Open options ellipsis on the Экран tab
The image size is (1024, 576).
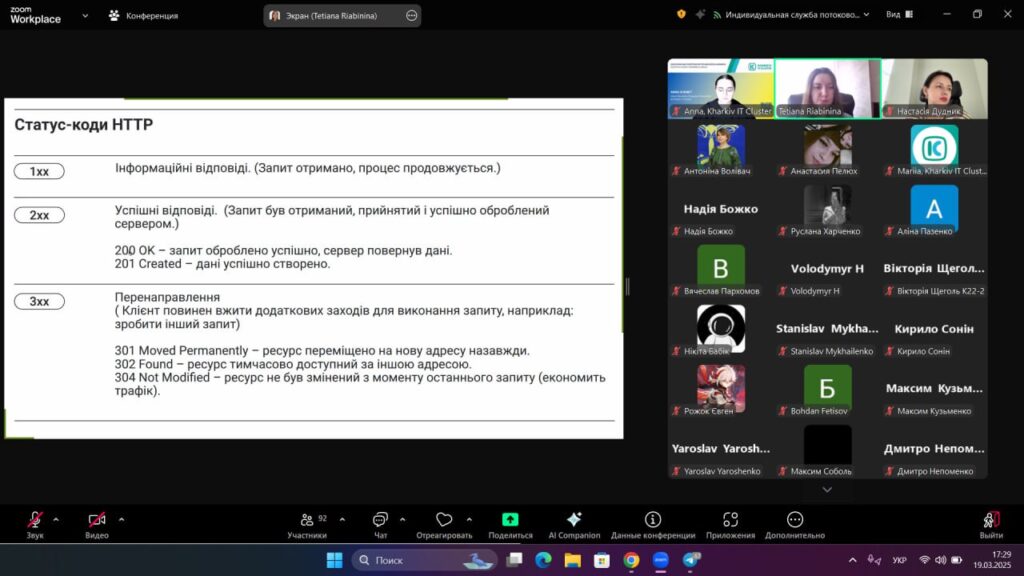(411, 16)
